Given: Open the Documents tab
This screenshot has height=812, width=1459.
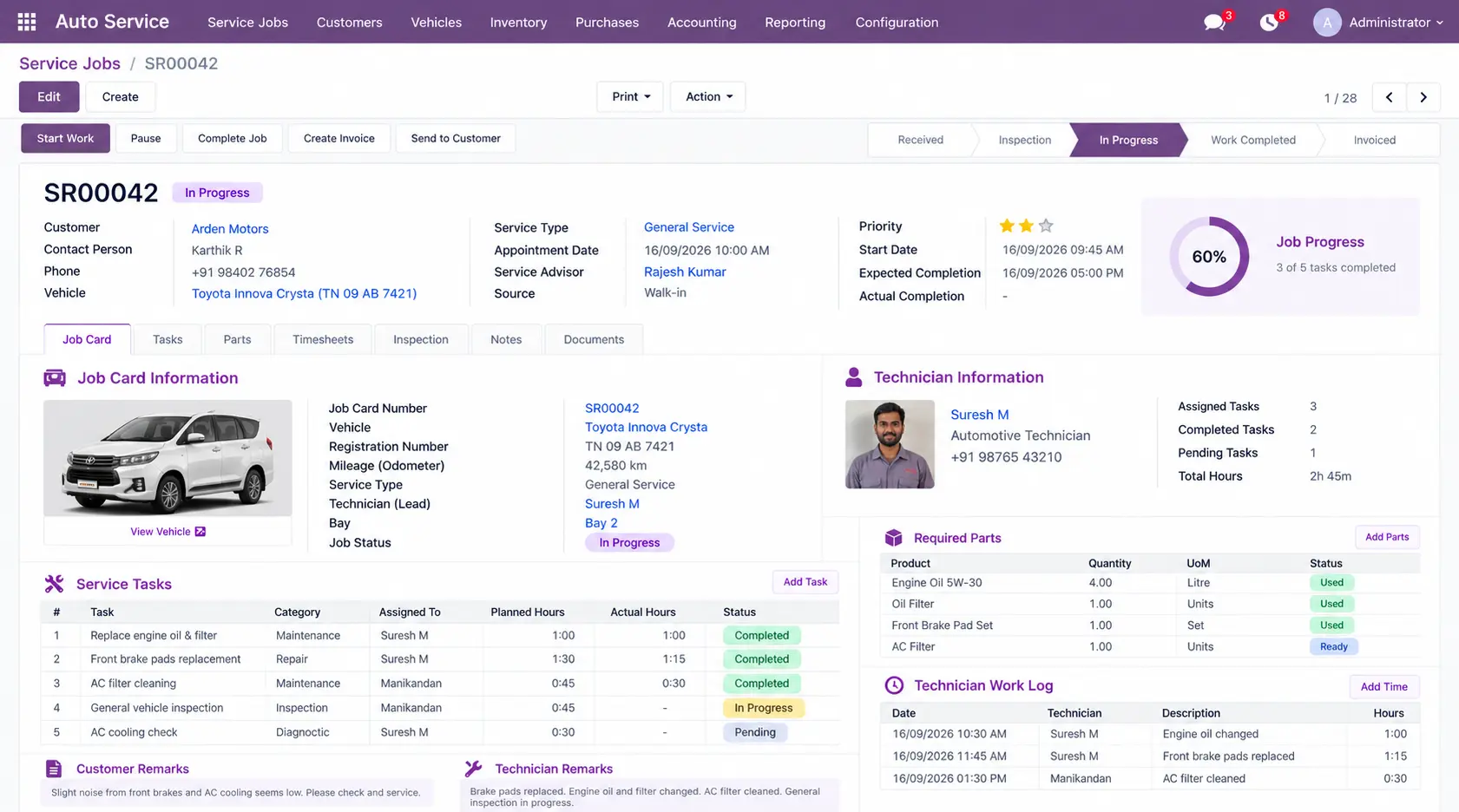Looking at the screenshot, I should (594, 339).
